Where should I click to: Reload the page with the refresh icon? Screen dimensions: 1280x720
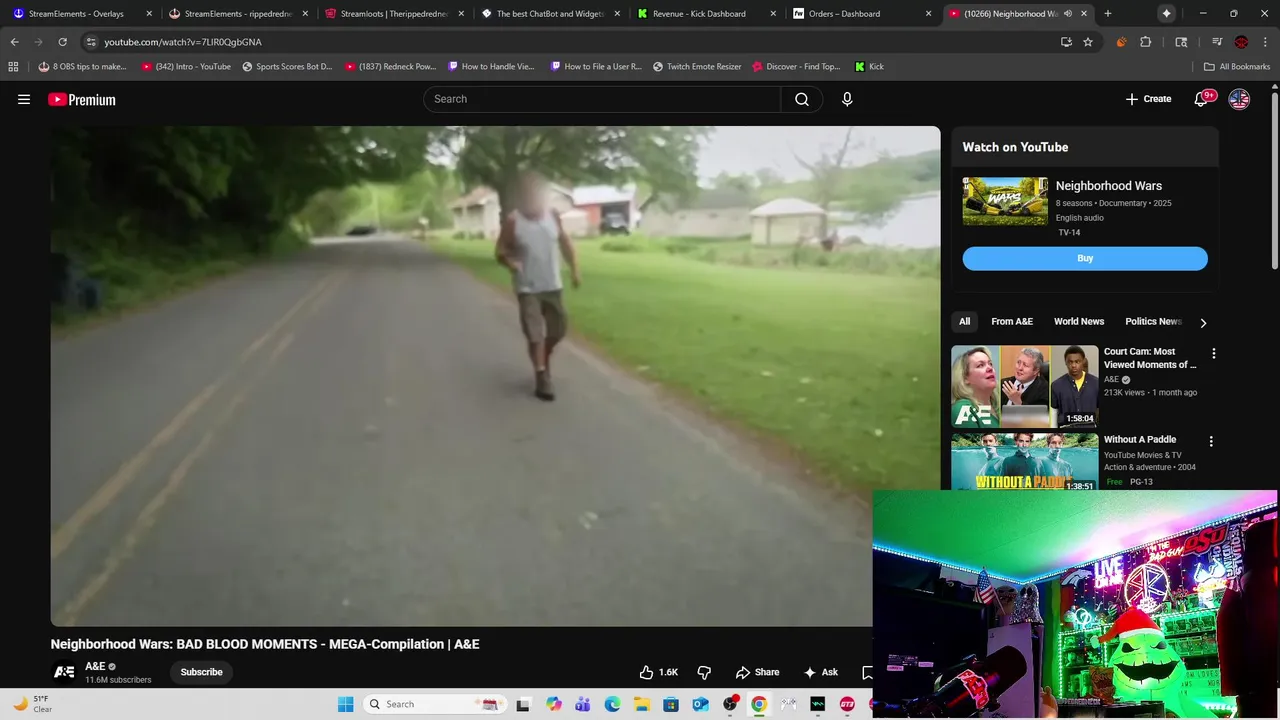coord(62,42)
